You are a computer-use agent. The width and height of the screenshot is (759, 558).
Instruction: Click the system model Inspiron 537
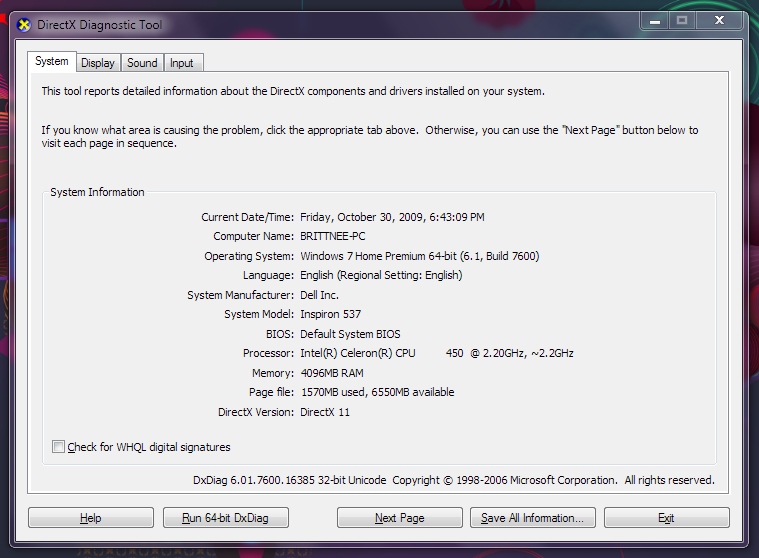331,314
